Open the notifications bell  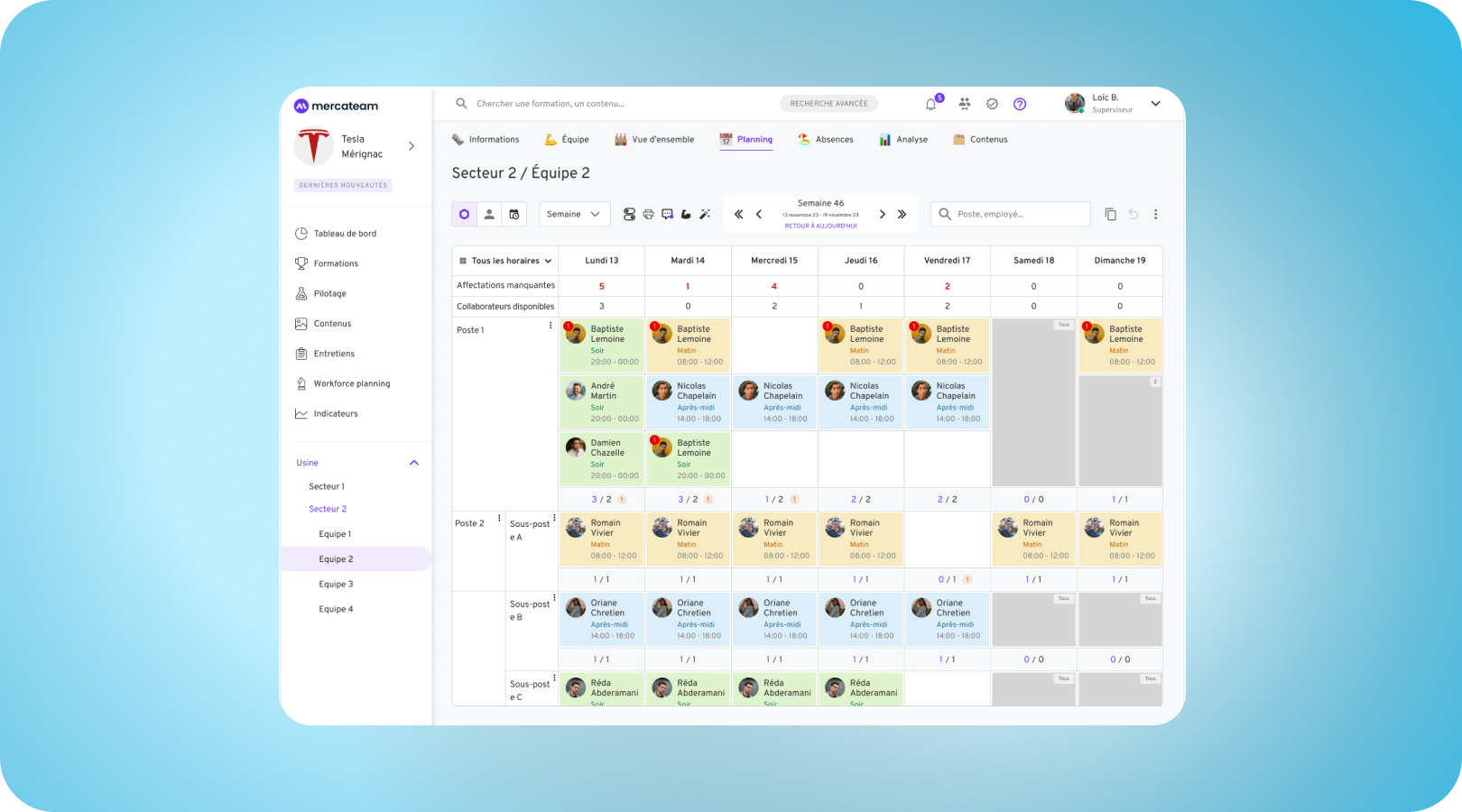tap(931, 104)
